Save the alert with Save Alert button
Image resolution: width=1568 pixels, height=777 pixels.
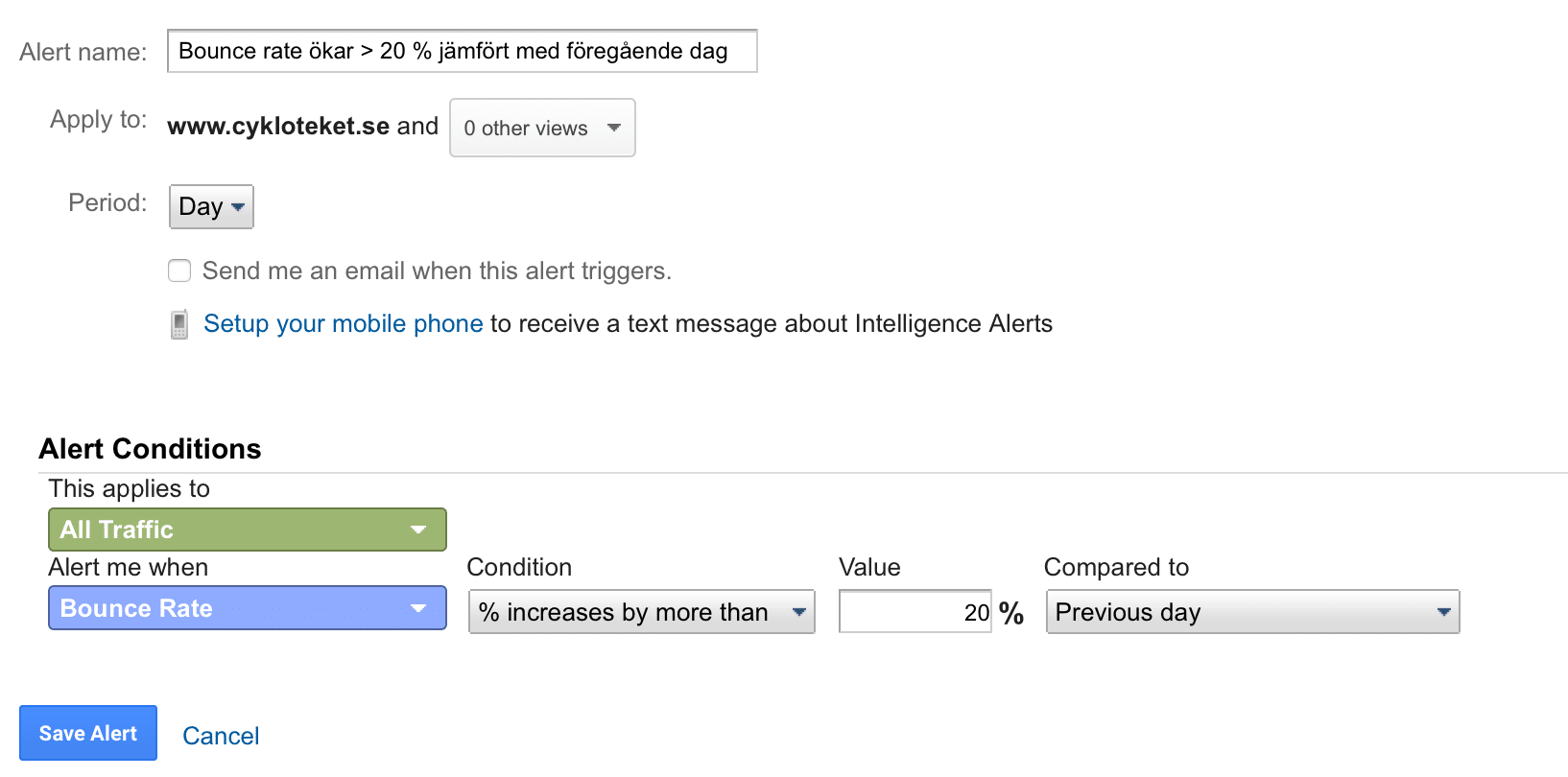(x=88, y=733)
